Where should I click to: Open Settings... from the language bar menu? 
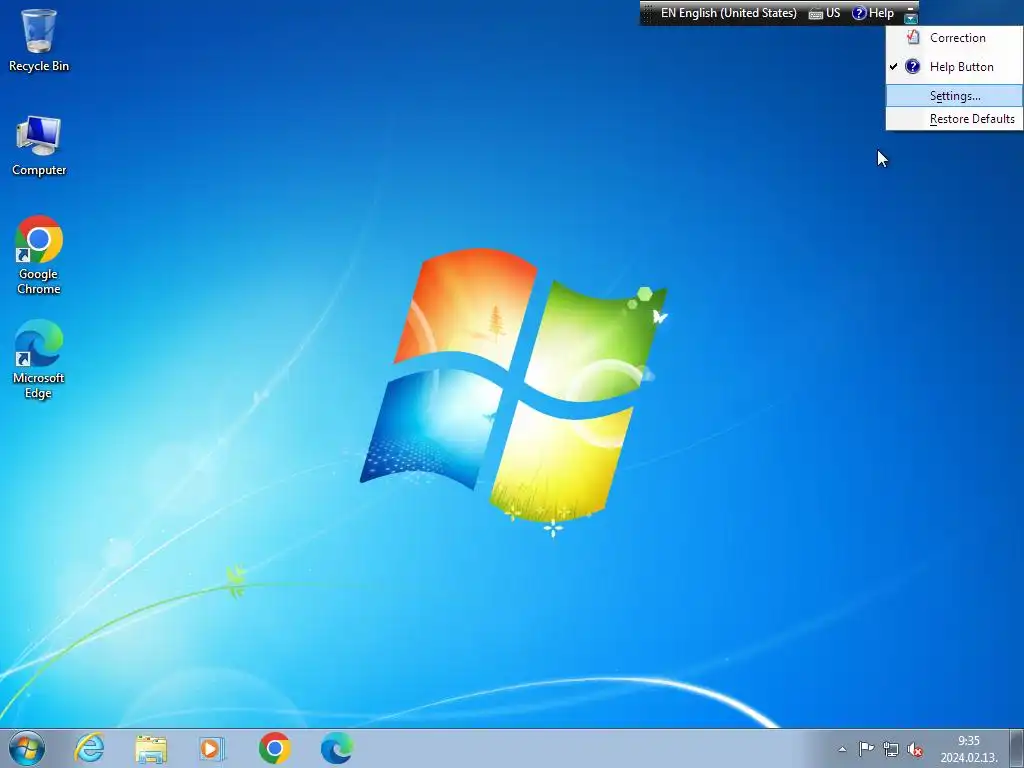(x=954, y=96)
